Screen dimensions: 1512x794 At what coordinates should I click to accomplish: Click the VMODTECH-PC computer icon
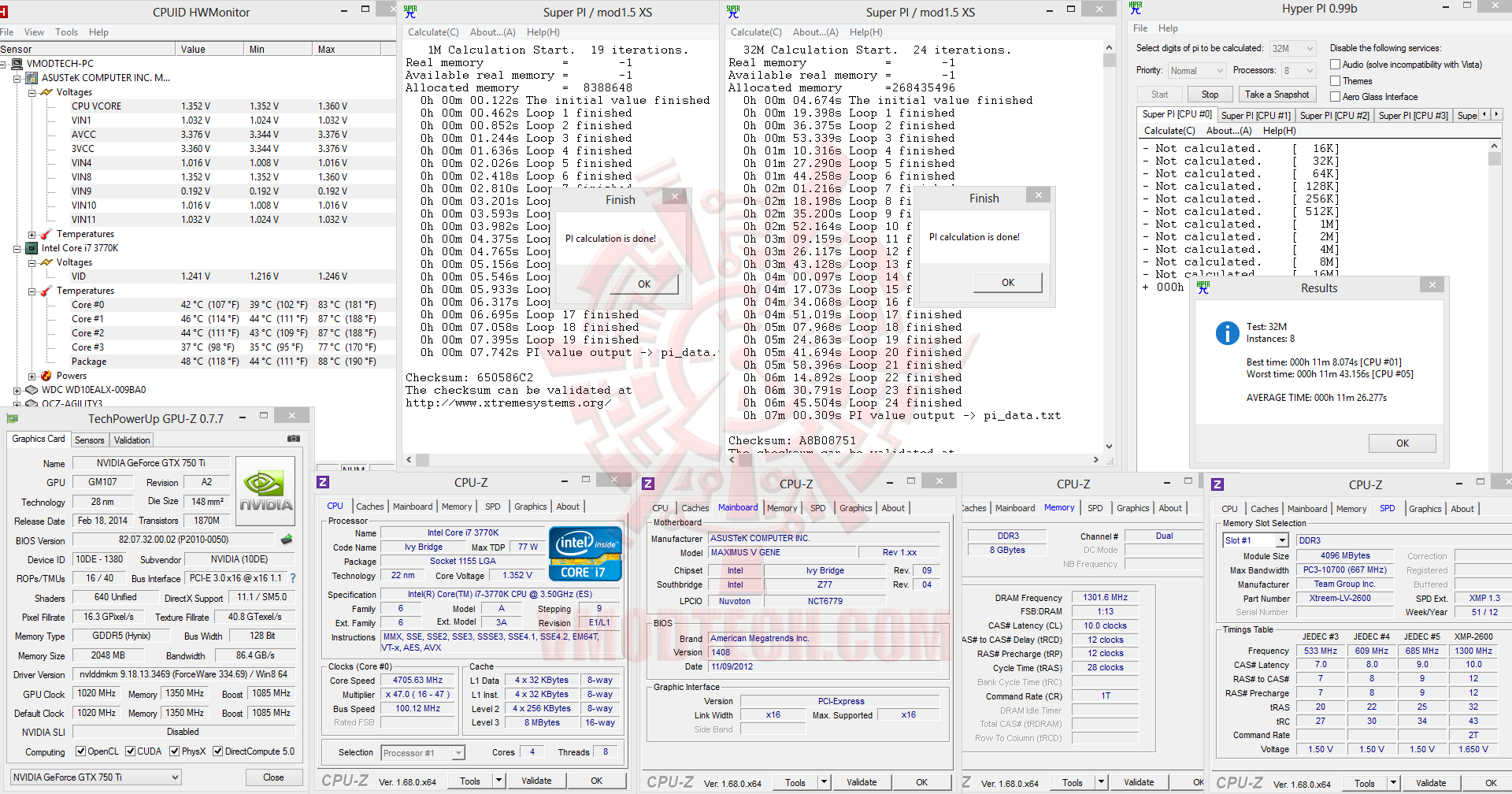[x=17, y=64]
